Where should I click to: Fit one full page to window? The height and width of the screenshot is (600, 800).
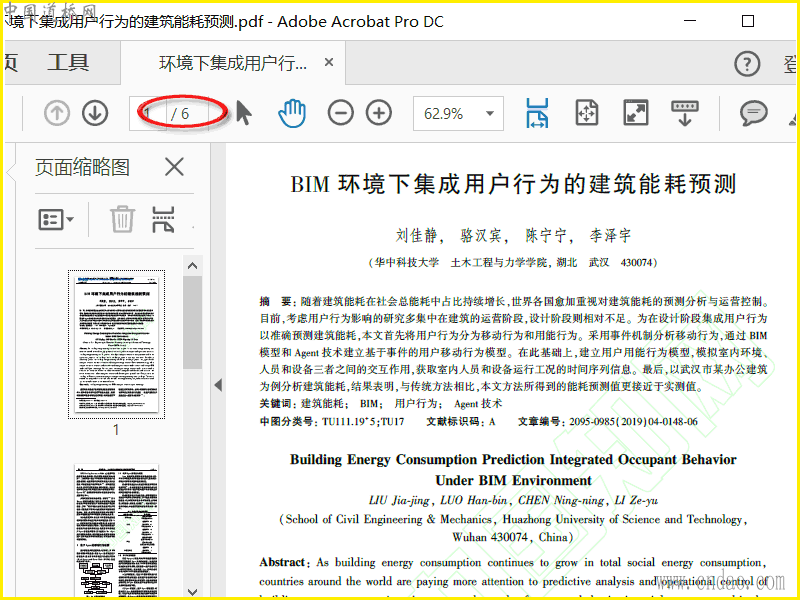pyautogui.click(x=587, y=113)
